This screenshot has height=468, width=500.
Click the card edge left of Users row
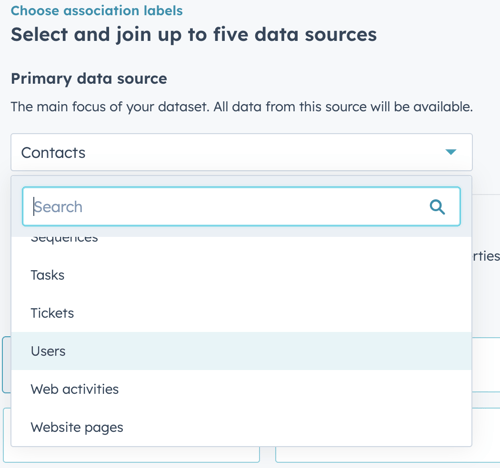tap(6, 365)
